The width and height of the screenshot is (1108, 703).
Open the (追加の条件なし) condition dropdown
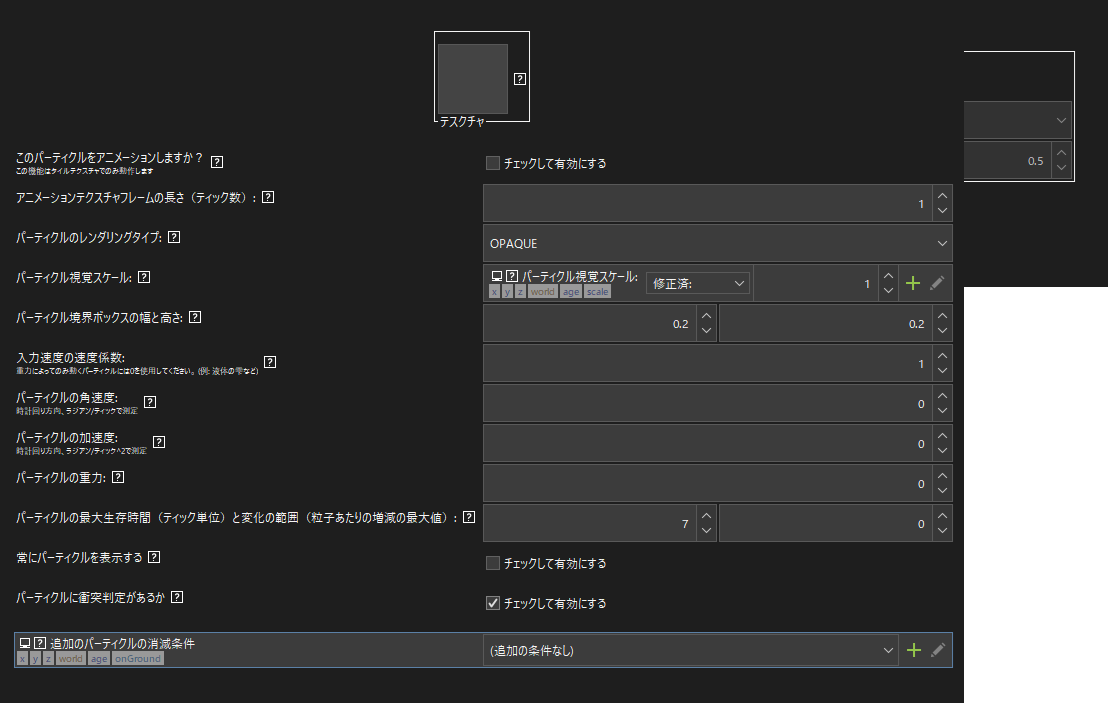click(690, 651)
